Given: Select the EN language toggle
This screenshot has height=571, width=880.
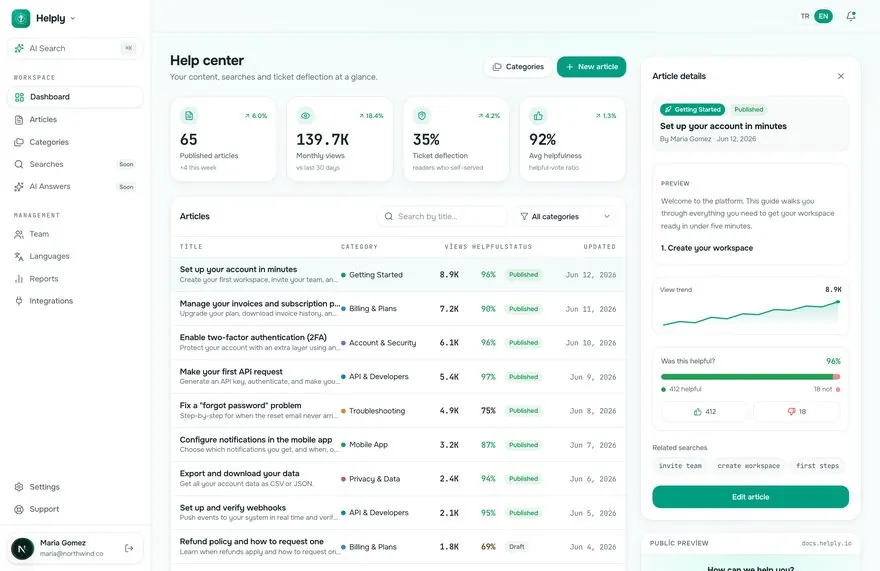Looking at the screenshot, I should click(823, 16).
